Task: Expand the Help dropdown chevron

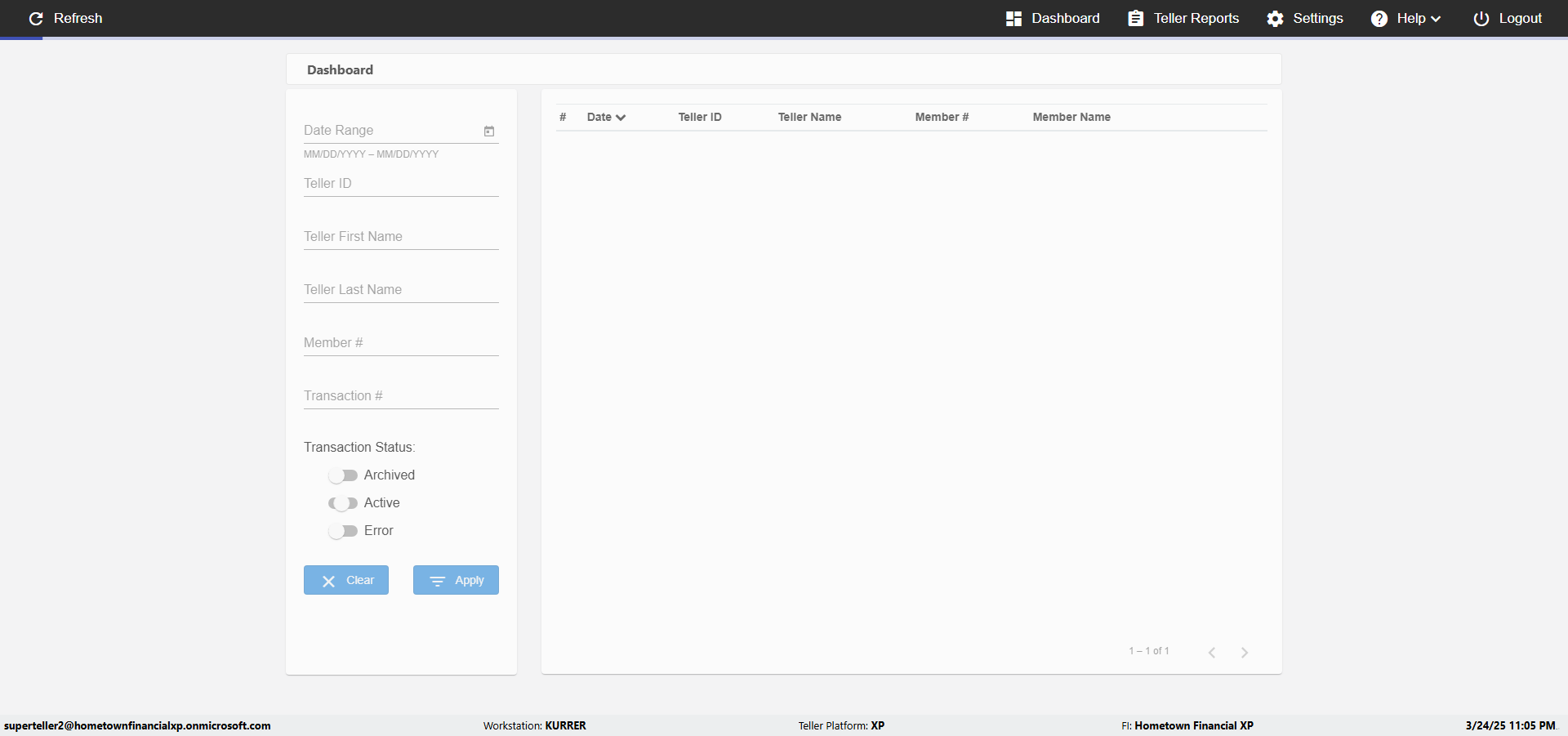Action: tap(1436, 19)
